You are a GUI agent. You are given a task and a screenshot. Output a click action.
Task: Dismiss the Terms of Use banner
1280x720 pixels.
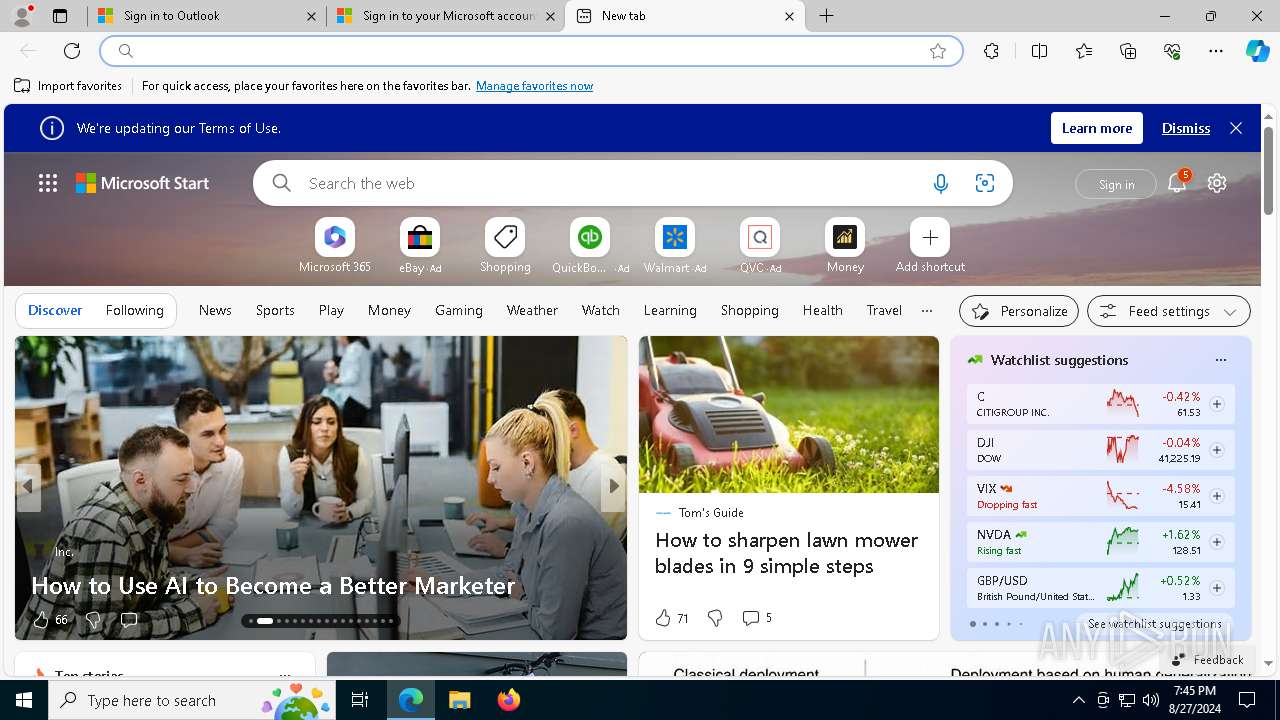pyautogui.click(x=1186, y=128)
